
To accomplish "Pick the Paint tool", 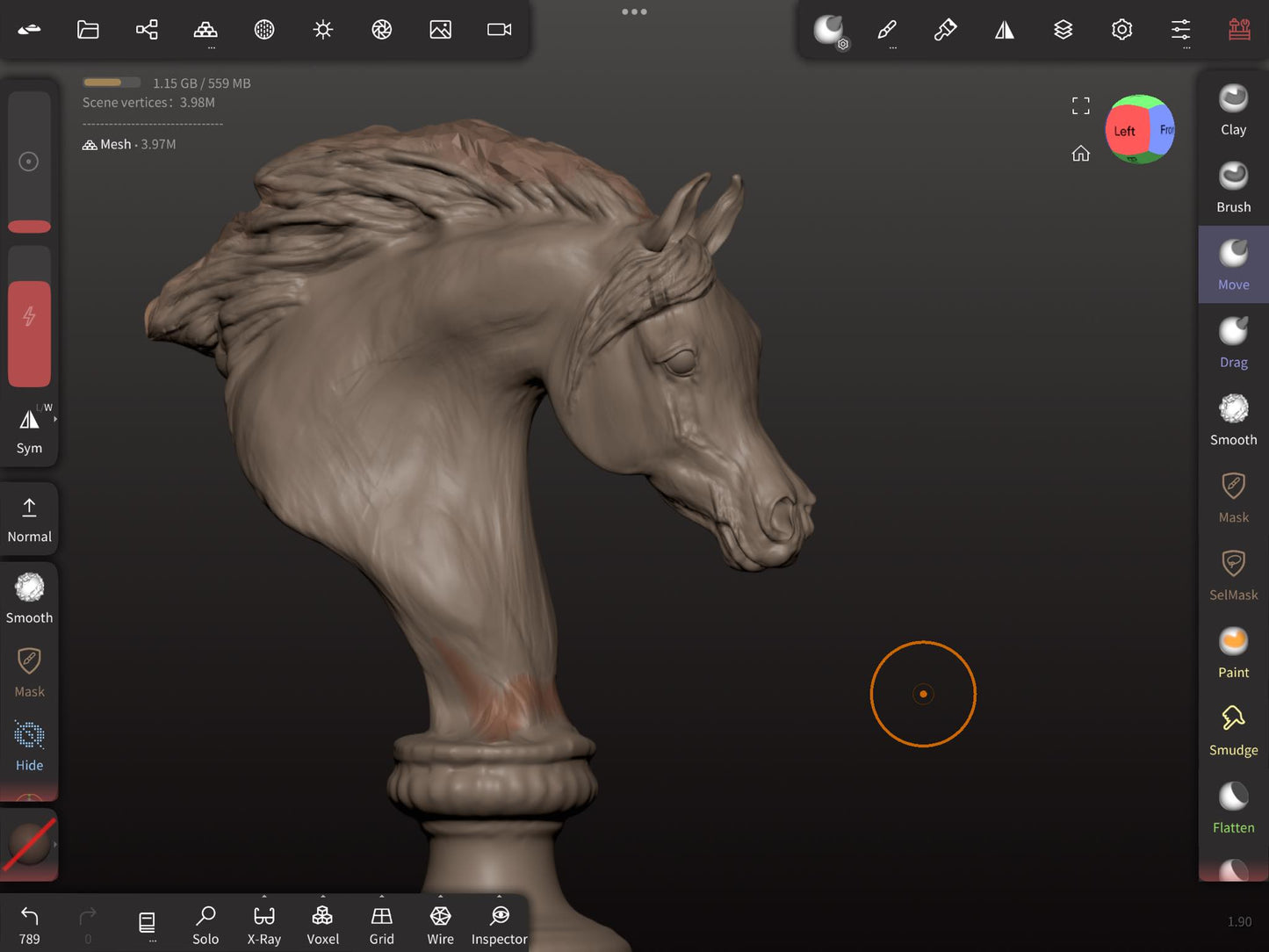I will tap(1233, 653).
